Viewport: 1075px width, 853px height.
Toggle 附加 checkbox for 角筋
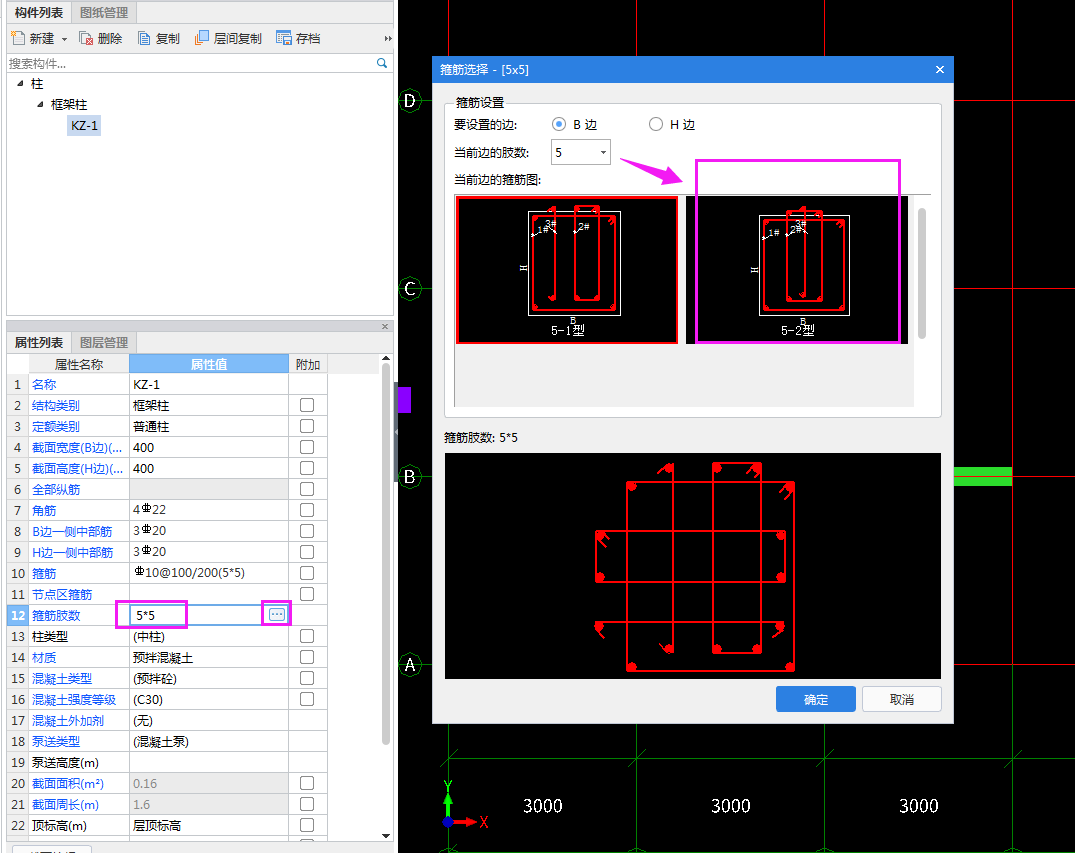coord(306,510)
